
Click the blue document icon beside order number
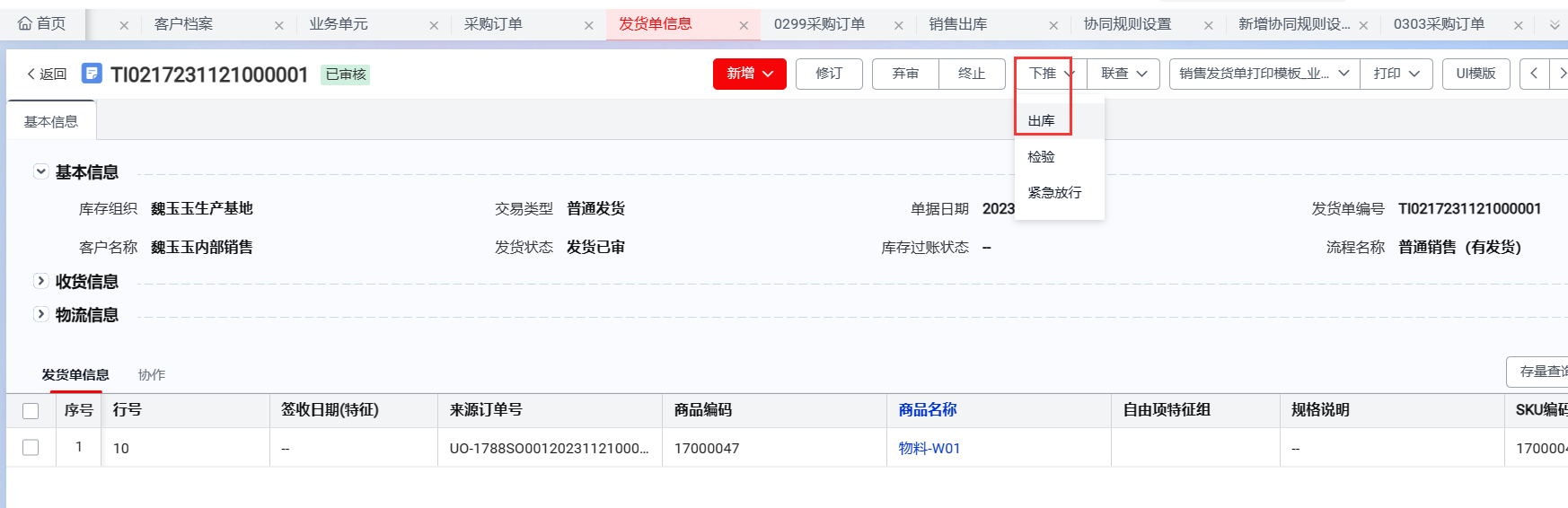pos(92,74)
